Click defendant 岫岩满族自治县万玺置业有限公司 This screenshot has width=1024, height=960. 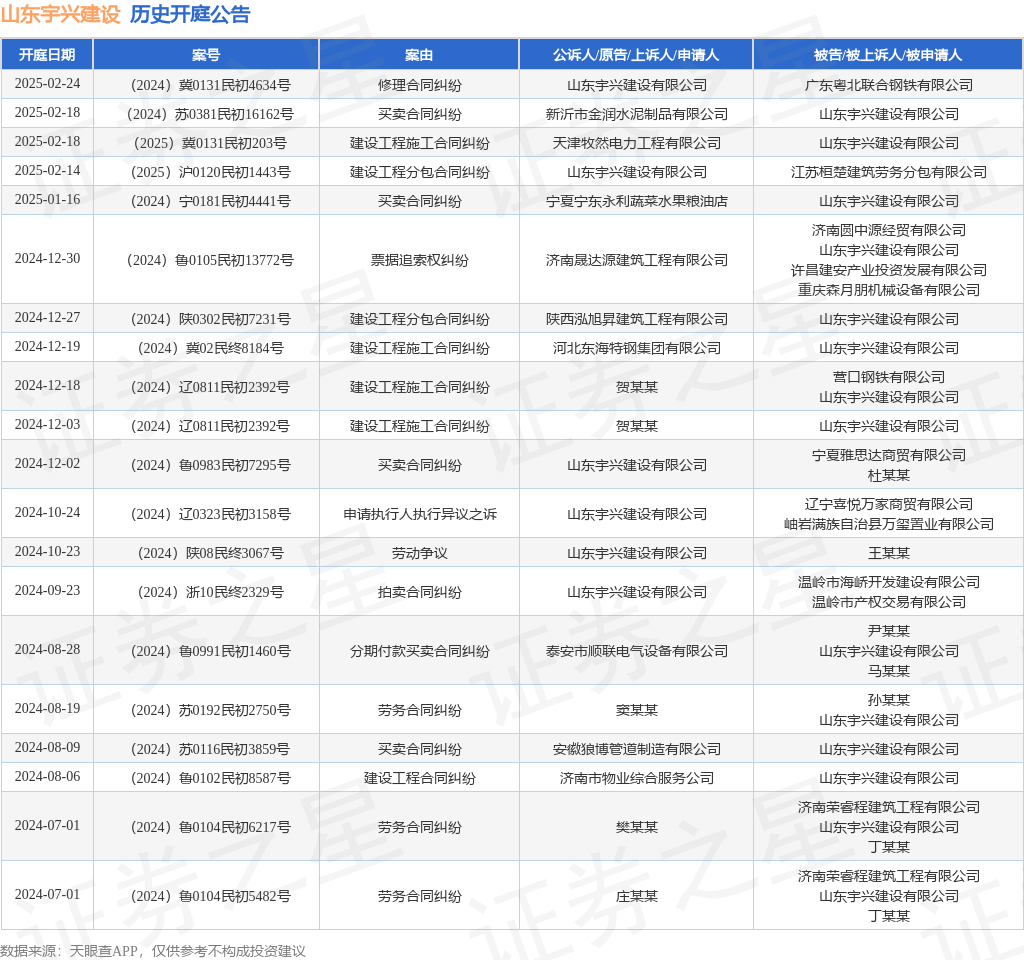[889, 524]
